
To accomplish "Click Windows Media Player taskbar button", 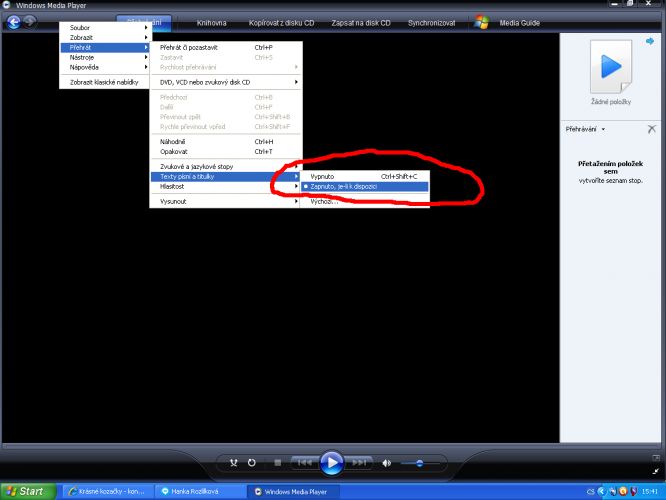I will coord(293,492).
